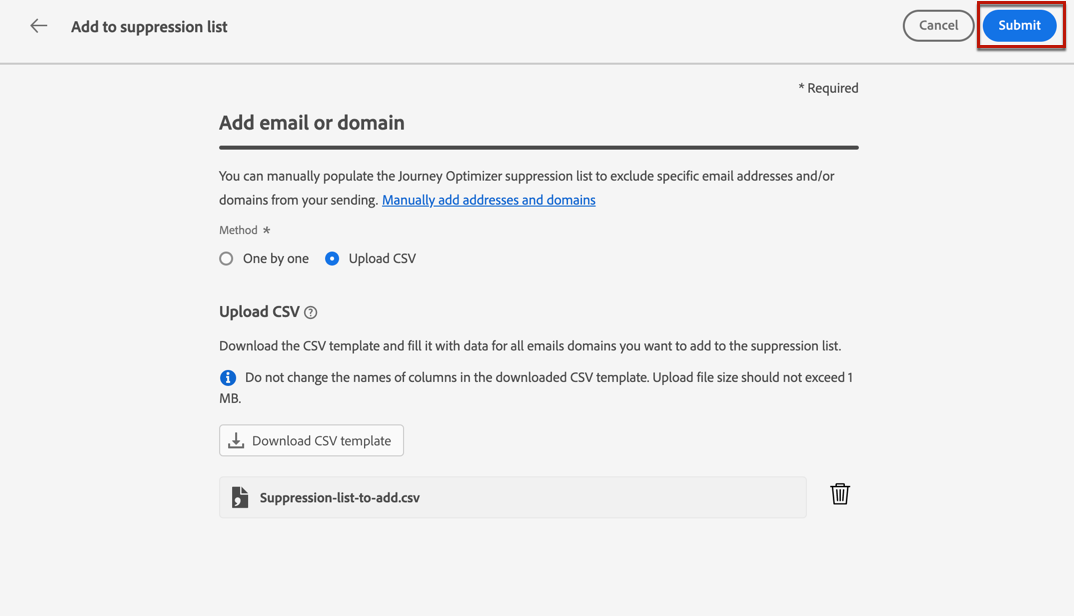
Task: Click the Upload CSV method label
Action: (382, 258)
